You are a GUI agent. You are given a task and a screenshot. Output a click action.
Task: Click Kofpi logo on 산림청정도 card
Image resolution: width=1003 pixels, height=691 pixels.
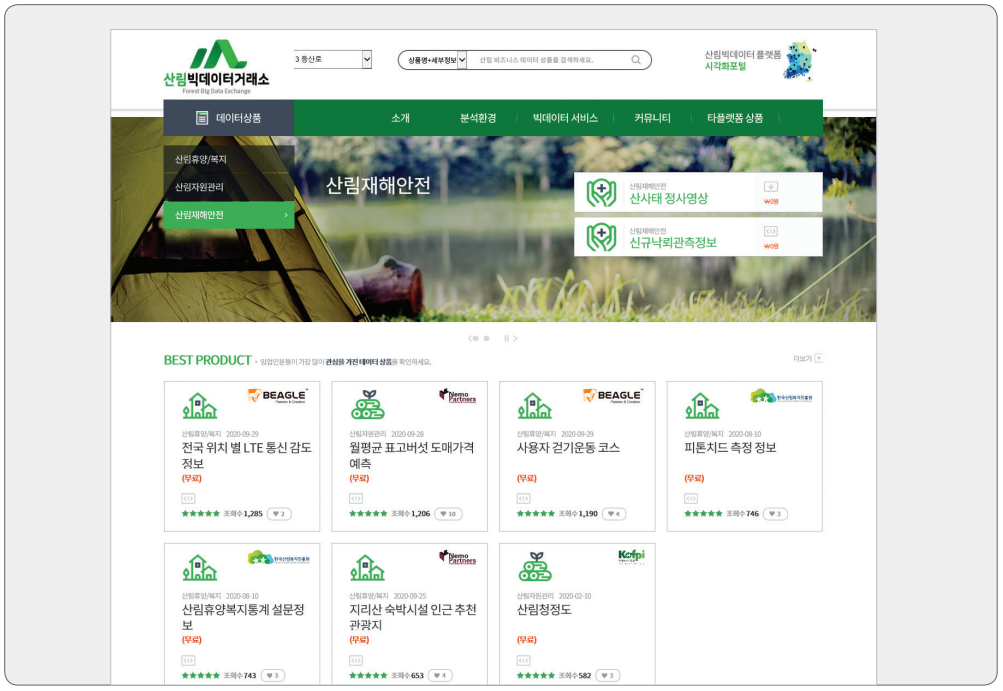coord(631,557)
